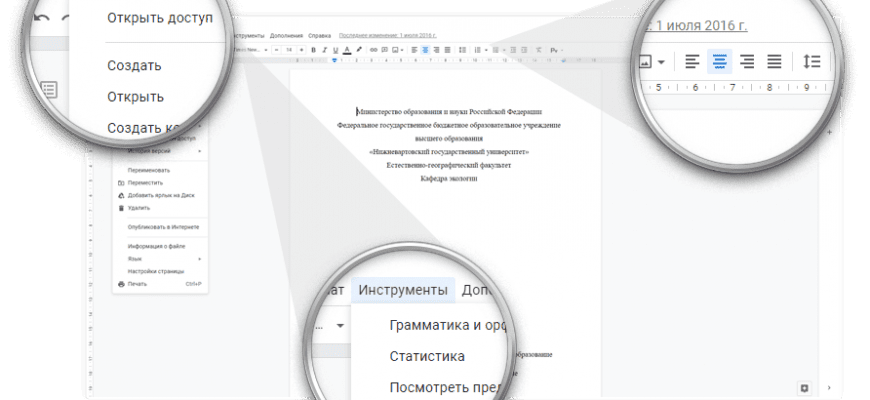Open the Справка menu
The height and width of the screenshot is (400, 870).
320,36
